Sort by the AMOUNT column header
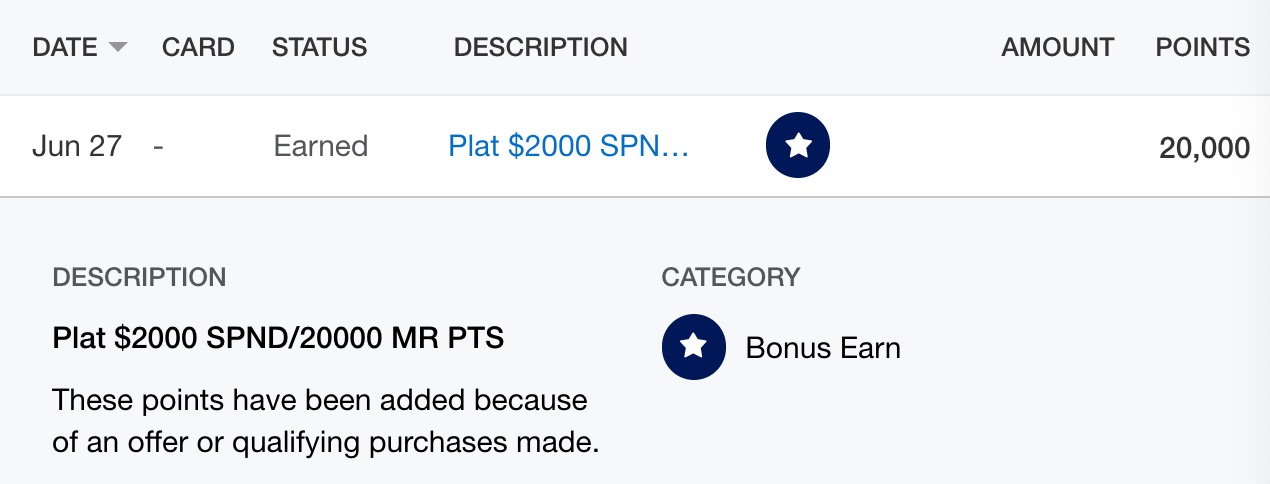The image size is (1270, 484). coord(1057,47)
